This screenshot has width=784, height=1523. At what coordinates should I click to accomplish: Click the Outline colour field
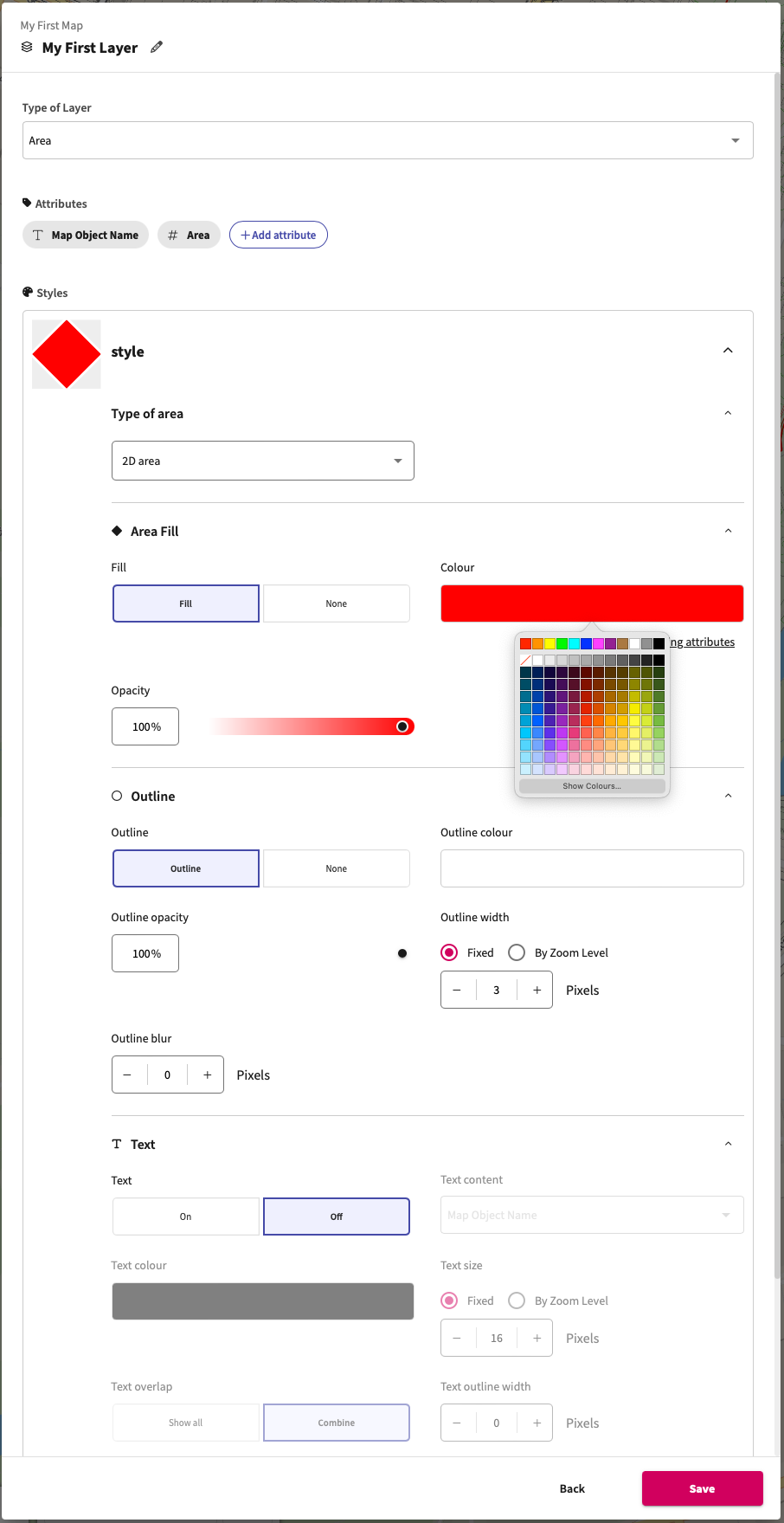(592, 868)
